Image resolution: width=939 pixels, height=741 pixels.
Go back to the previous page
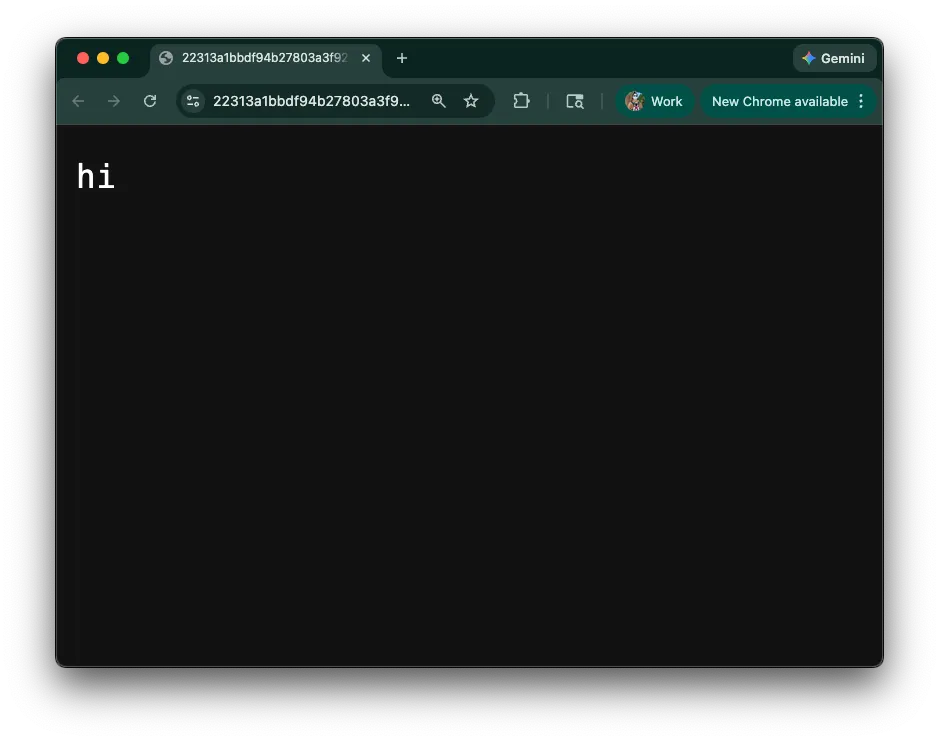coord(78,101)
